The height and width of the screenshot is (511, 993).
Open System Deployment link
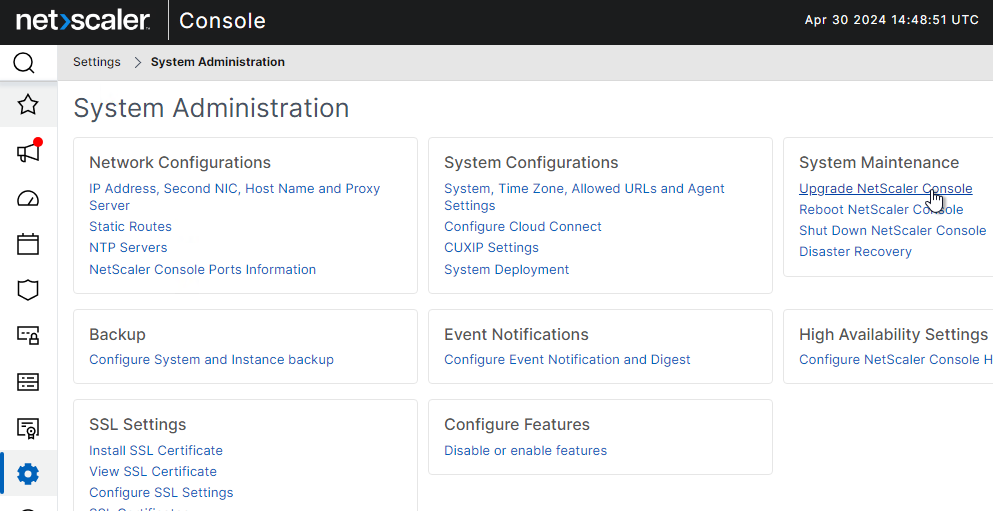tap(507, 270)
